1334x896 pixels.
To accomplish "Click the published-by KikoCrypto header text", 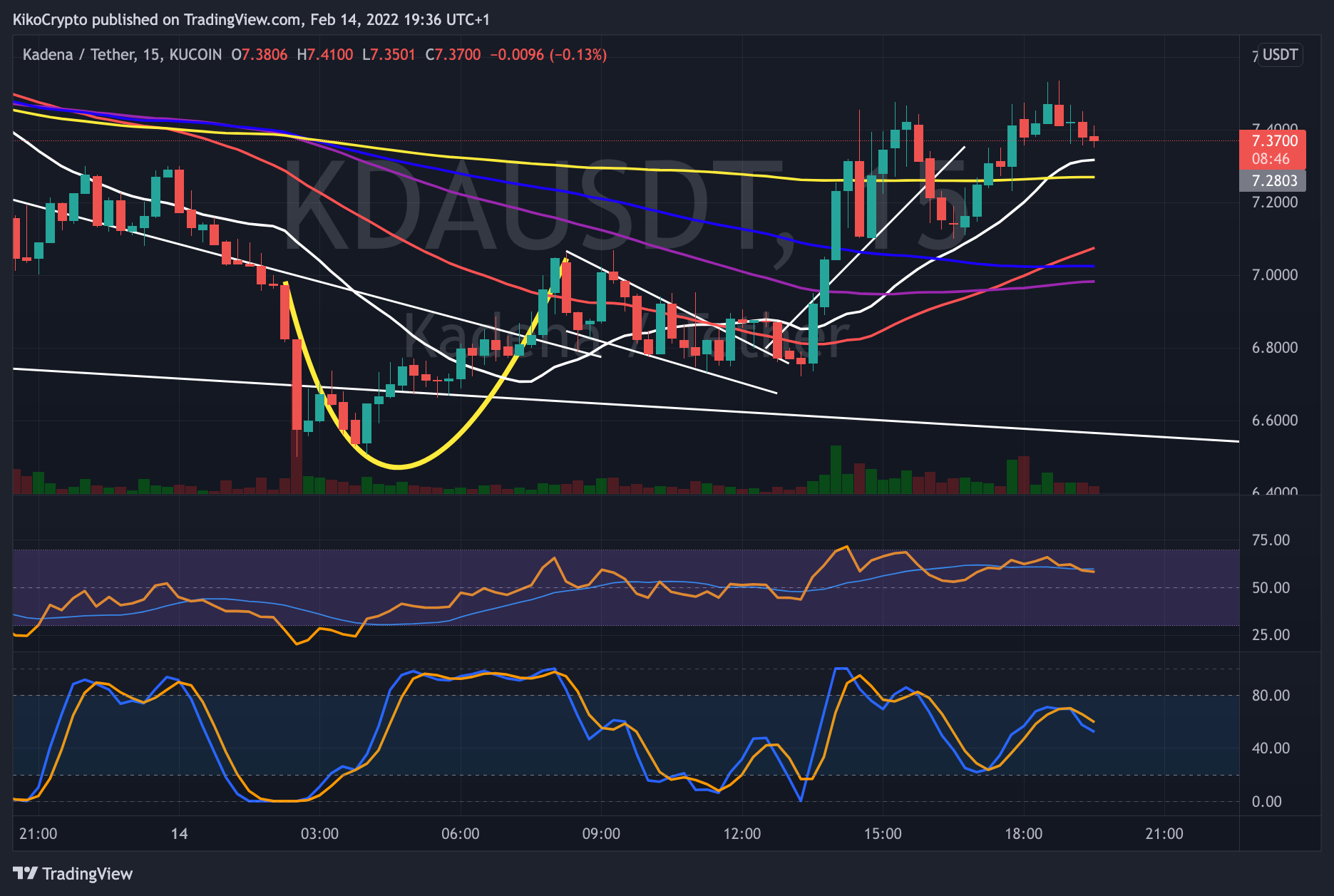I will tap(252, 19).
